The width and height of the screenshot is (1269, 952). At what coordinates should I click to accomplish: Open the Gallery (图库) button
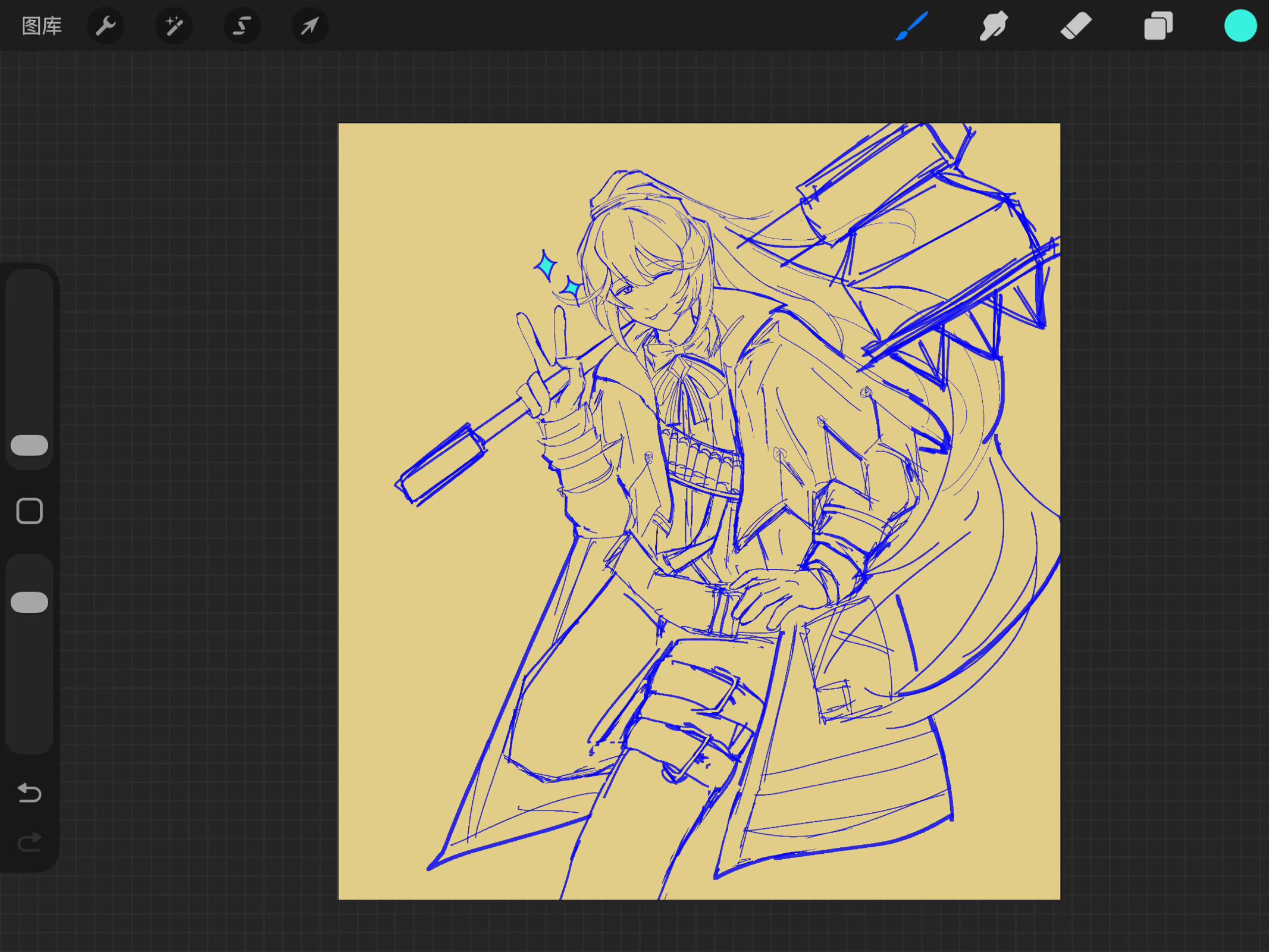tap(42, 26)
